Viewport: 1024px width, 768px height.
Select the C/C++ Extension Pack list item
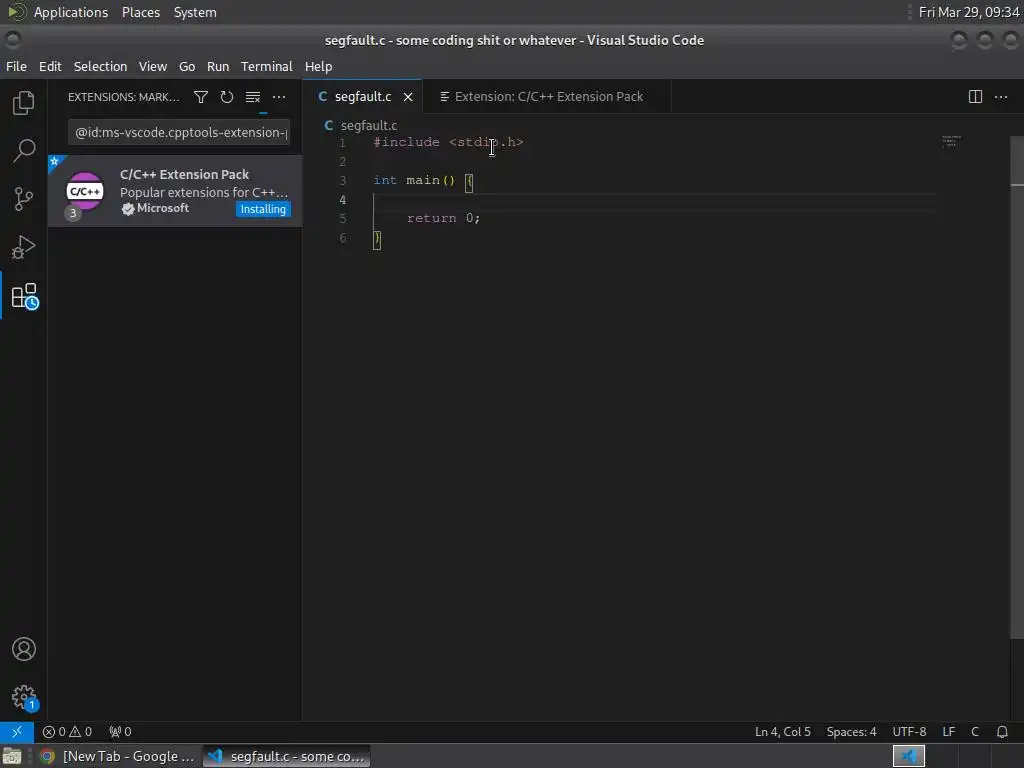(x=174, y=191)
